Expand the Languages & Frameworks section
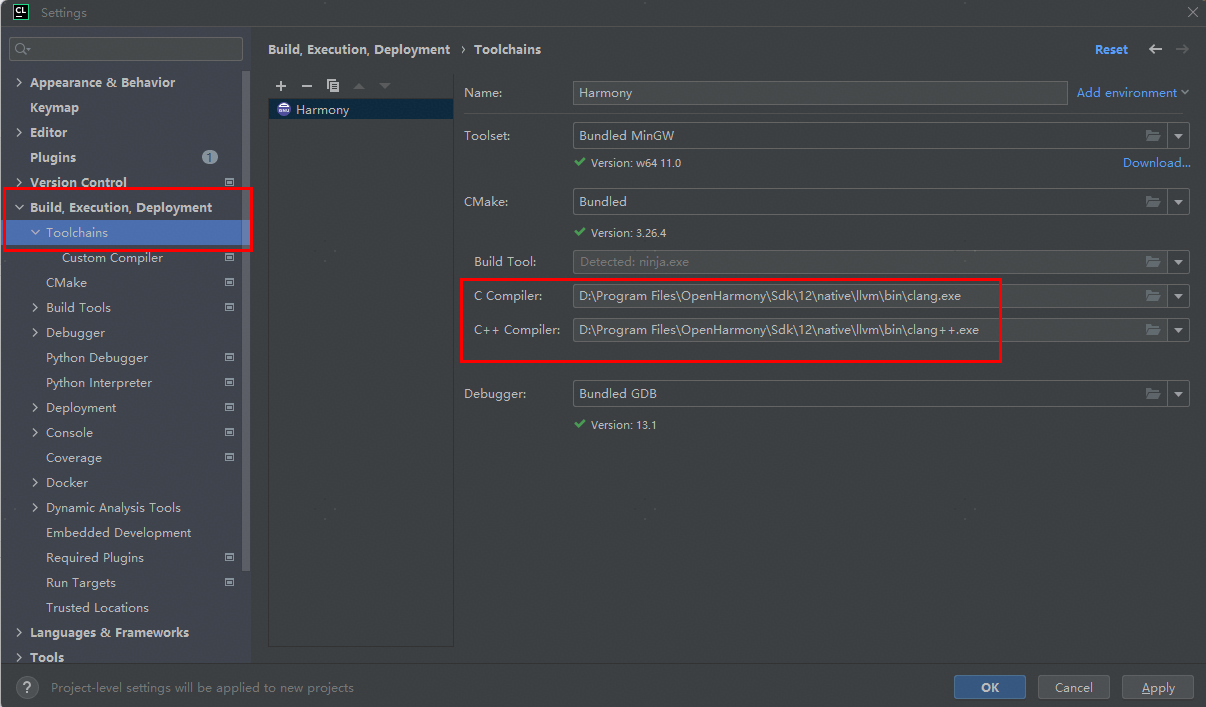 (19, 633)
